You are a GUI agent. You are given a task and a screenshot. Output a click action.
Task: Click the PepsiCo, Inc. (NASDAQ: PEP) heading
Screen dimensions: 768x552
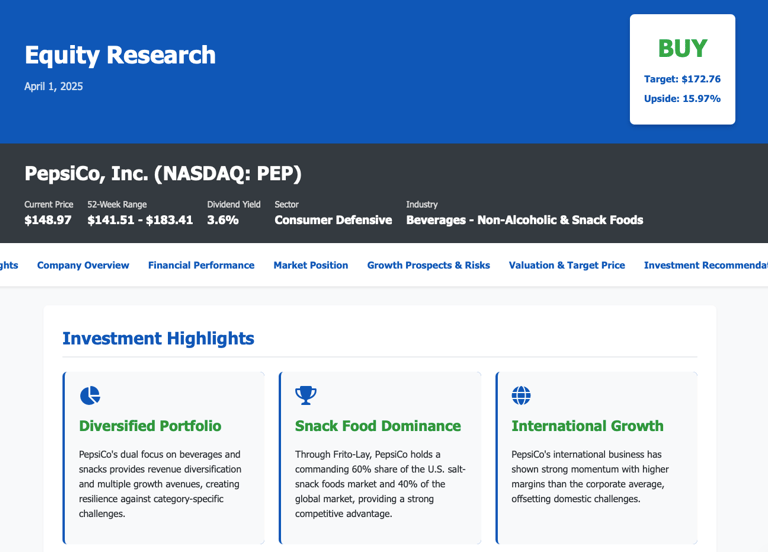[x=163, y=174]
